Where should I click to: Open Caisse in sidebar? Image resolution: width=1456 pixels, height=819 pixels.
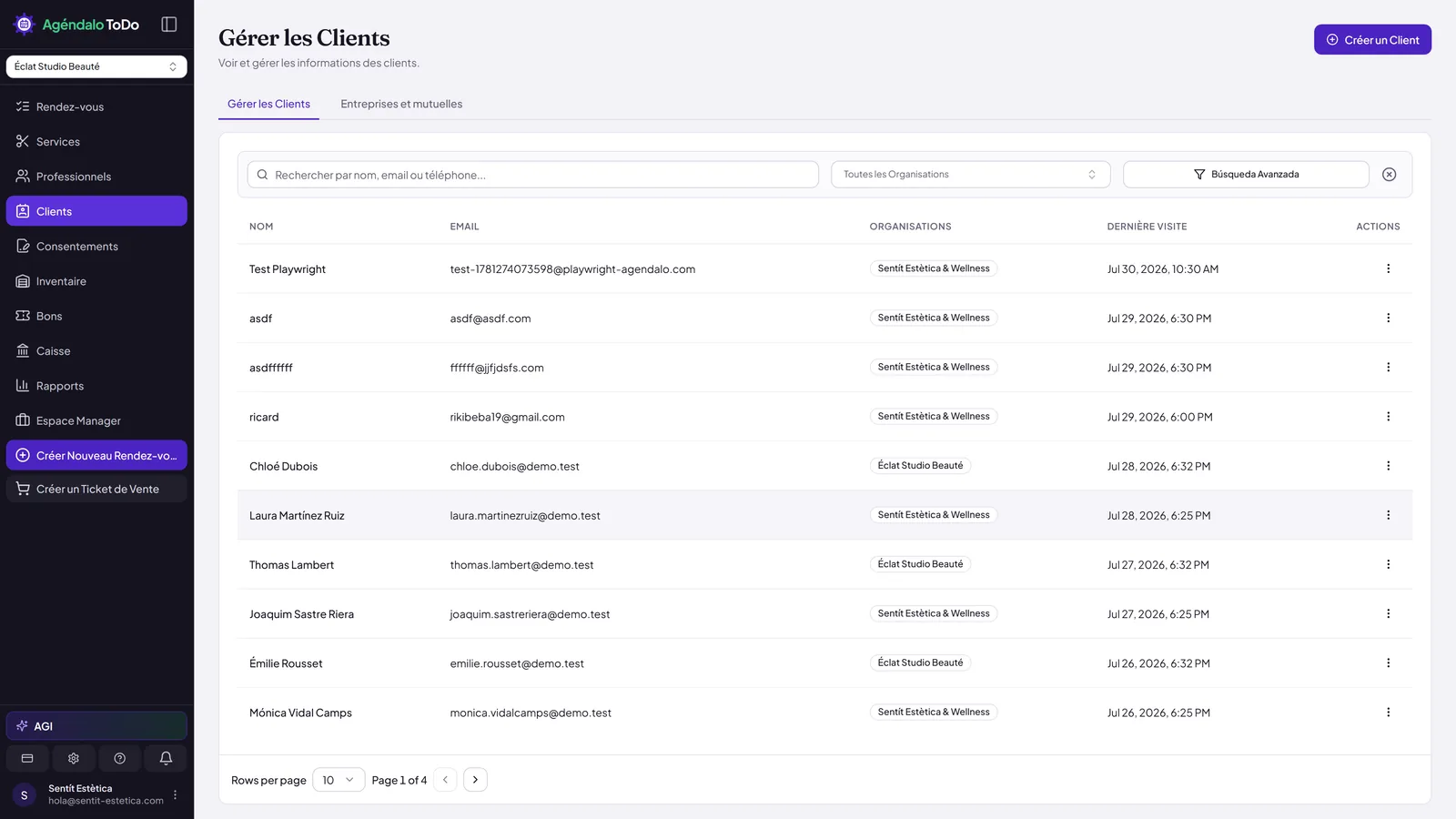click(96, 351)
